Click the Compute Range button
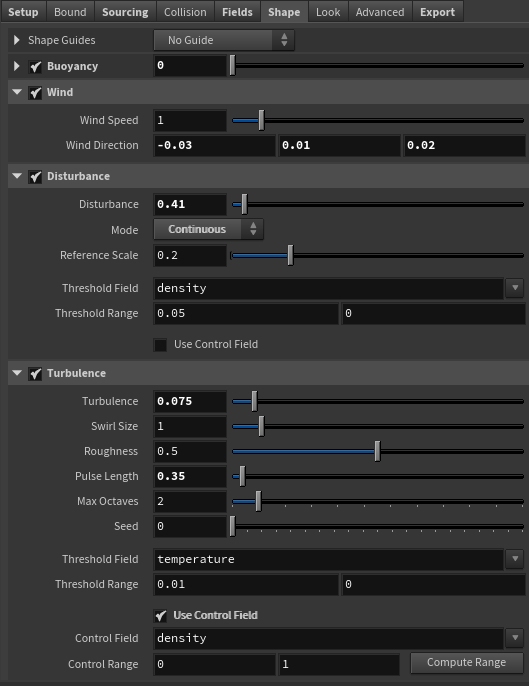Screen dimensions: 529x686 pyautogui.click(x=466, y=662)
